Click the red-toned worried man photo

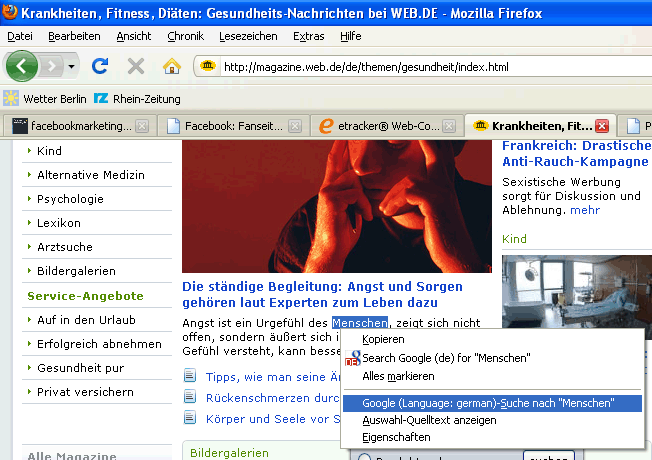click(337, 206)
